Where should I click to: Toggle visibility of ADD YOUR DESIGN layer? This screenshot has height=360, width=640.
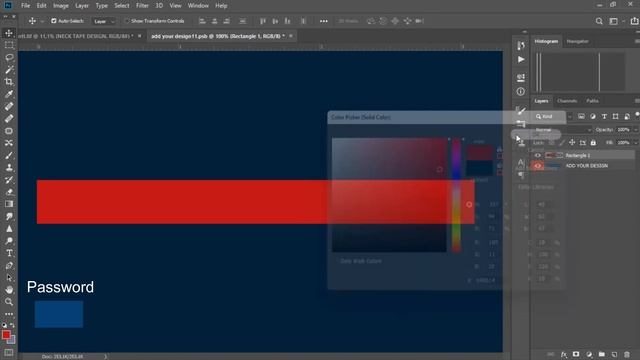[538, 166]
